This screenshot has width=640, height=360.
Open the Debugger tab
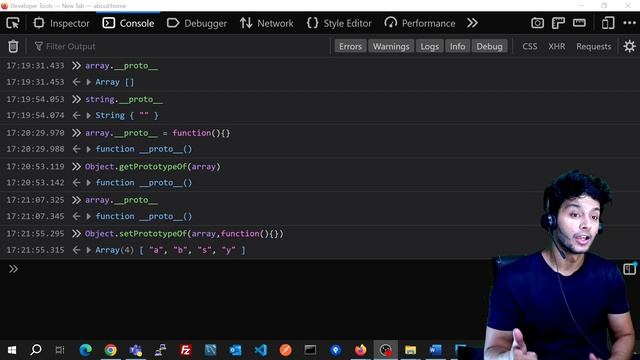click(197, 23)
